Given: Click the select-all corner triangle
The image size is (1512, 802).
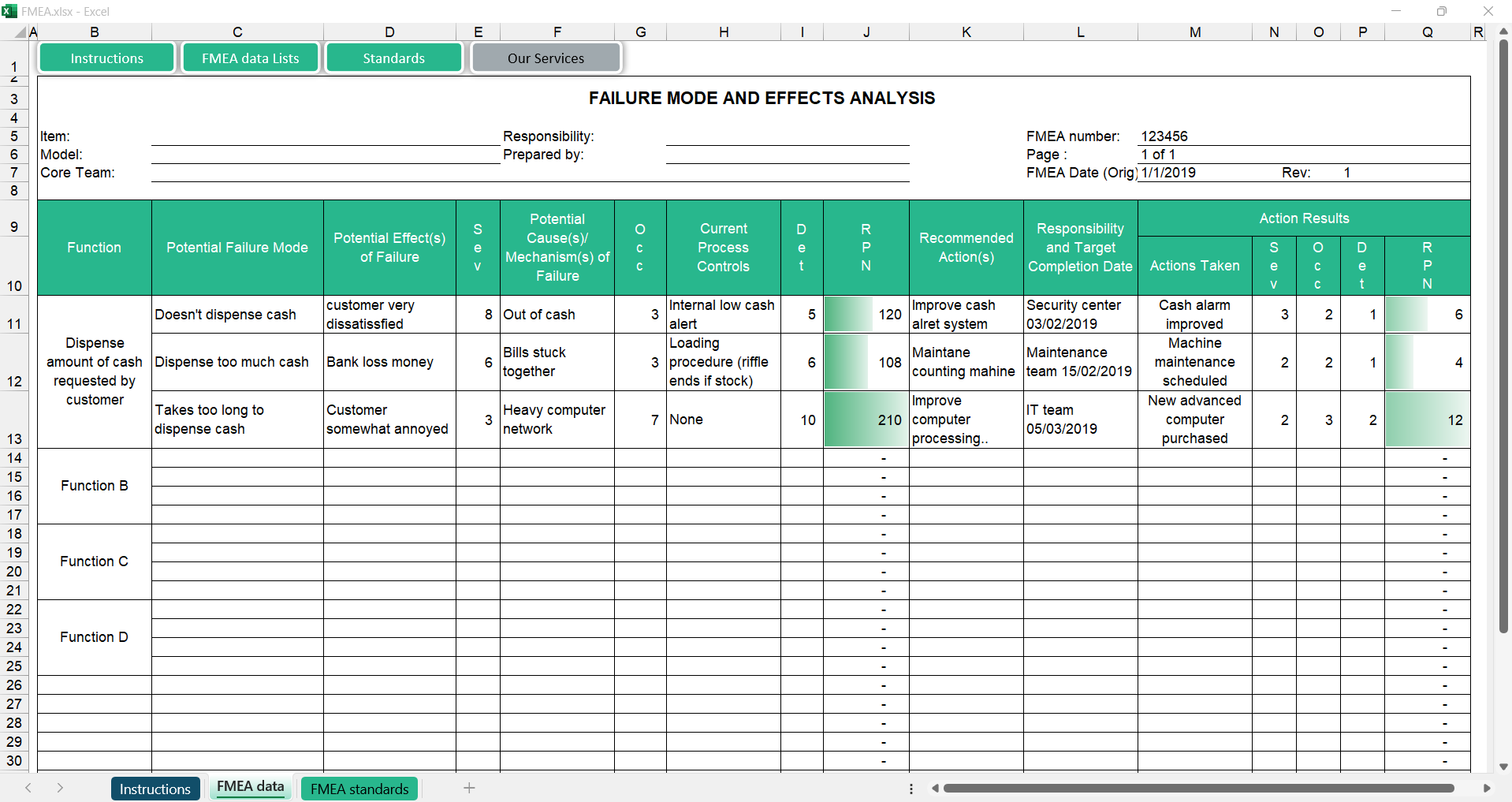Looking at the screenshot, I should tap(19, 32).
